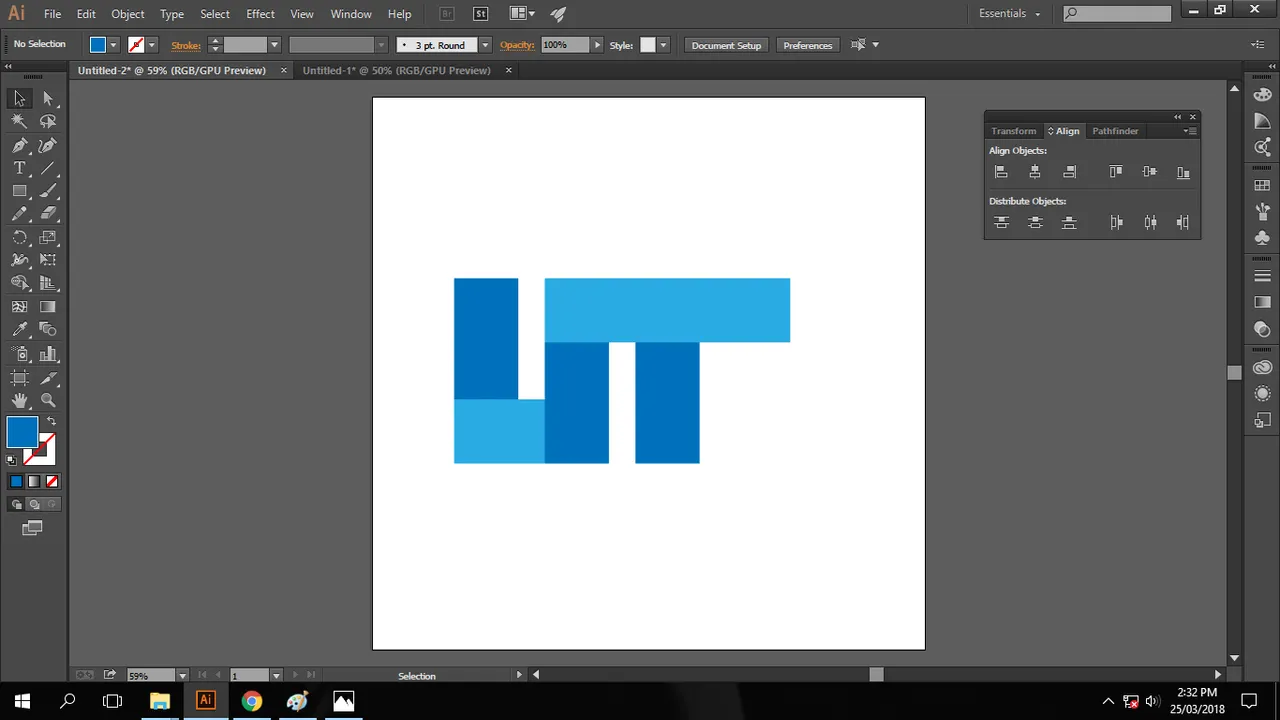Select the Rectangle tool
Screen dimensions: 1280x720
[19, 191]
